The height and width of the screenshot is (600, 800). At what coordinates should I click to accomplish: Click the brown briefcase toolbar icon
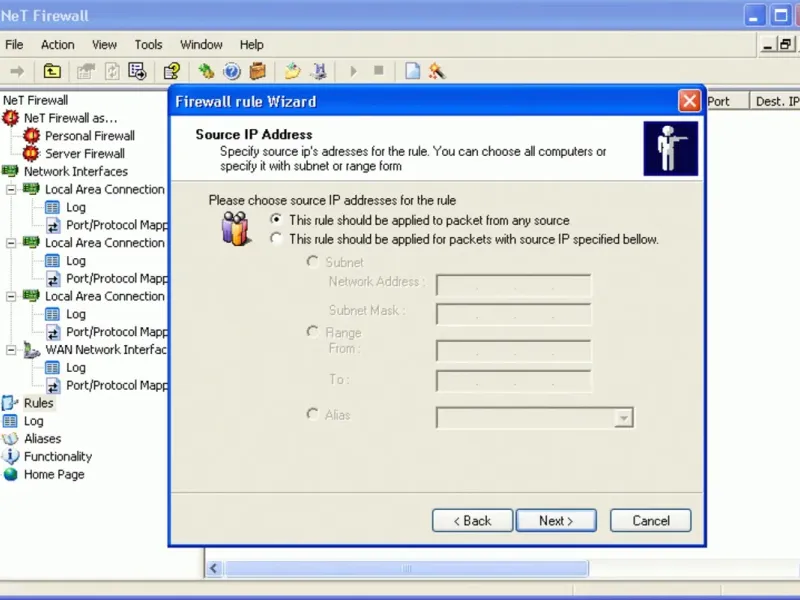pyautogui.click(x=258, y=71)
